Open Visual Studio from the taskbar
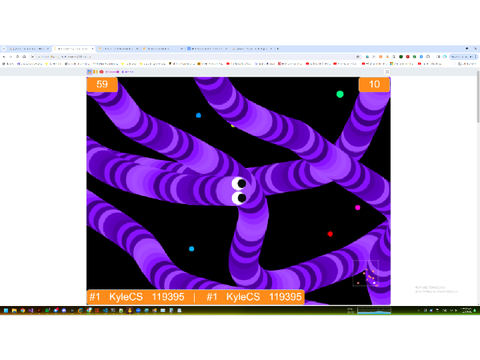480x360 pixels. pyautogui.click(x=31, y=310)
